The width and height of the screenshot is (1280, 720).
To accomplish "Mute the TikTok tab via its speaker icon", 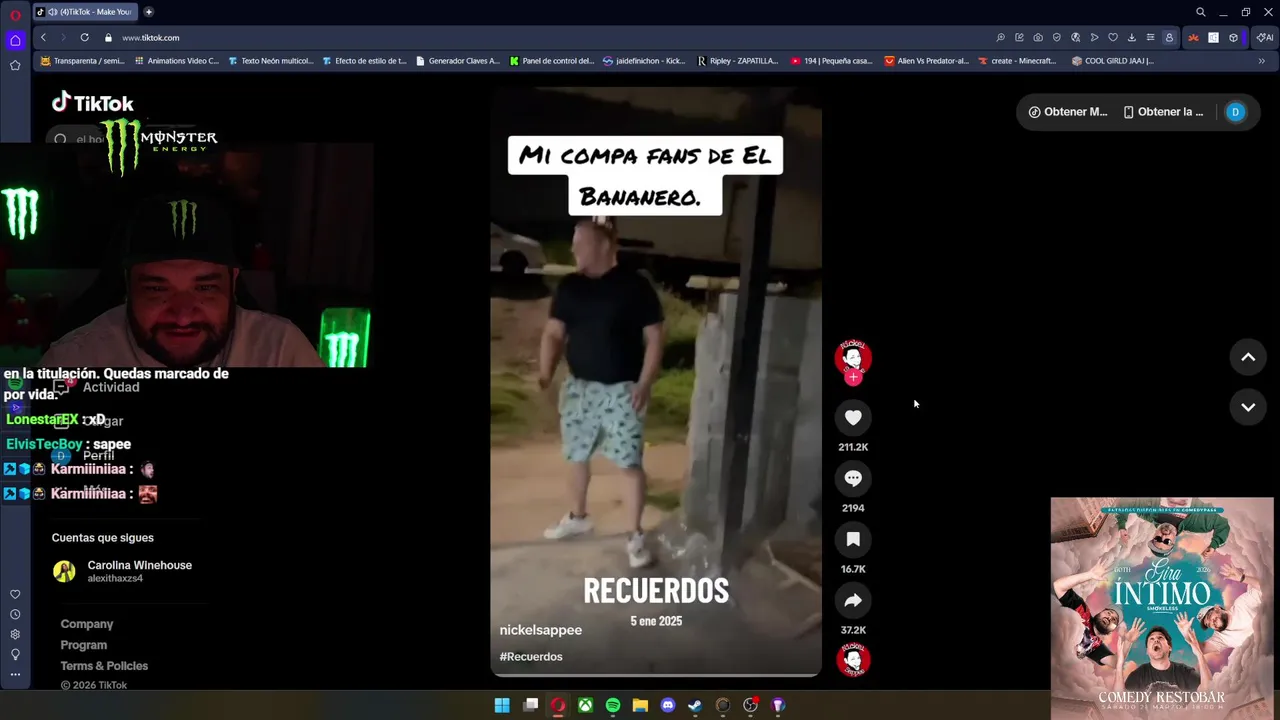I will (53, 12).
